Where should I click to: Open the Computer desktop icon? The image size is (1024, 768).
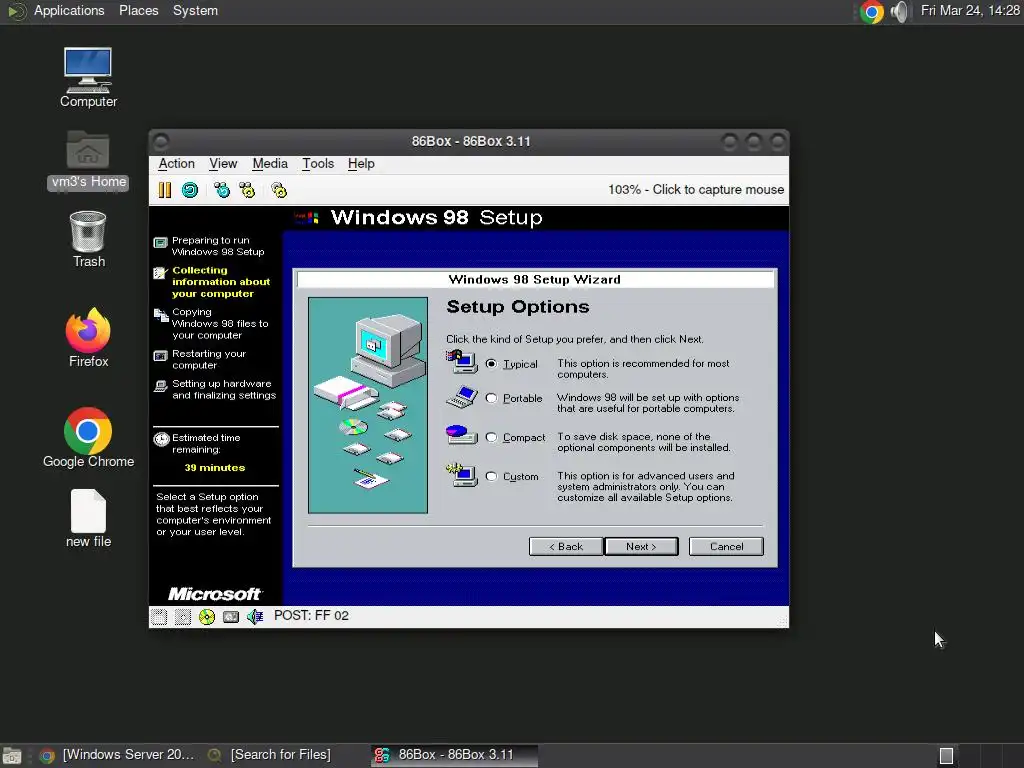[88, 77]
